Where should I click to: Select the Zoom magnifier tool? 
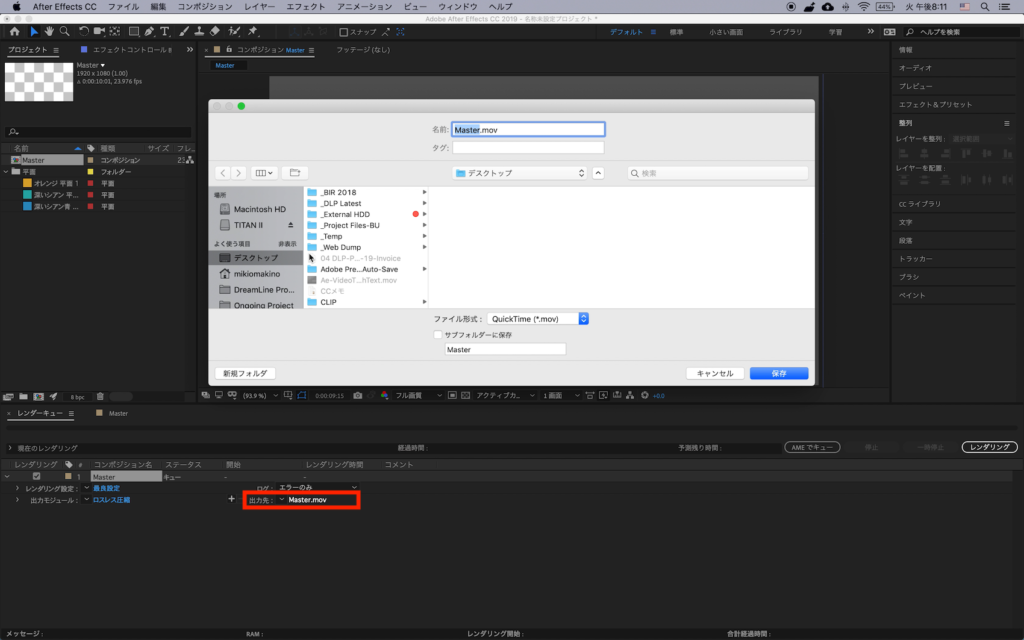[63, 32]
